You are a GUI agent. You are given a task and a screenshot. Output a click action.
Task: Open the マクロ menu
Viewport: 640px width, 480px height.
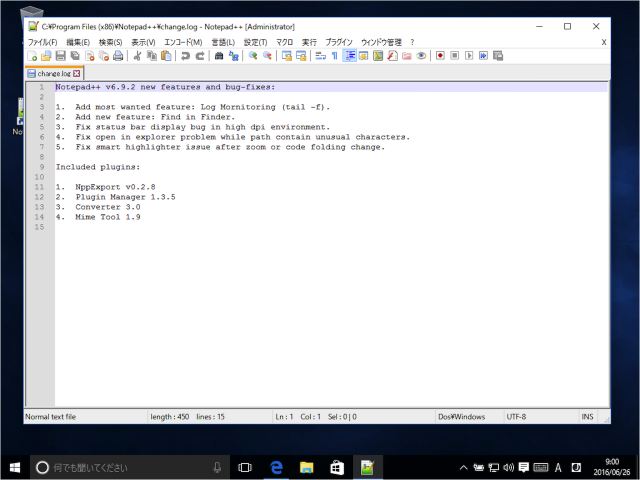point(284,42)
